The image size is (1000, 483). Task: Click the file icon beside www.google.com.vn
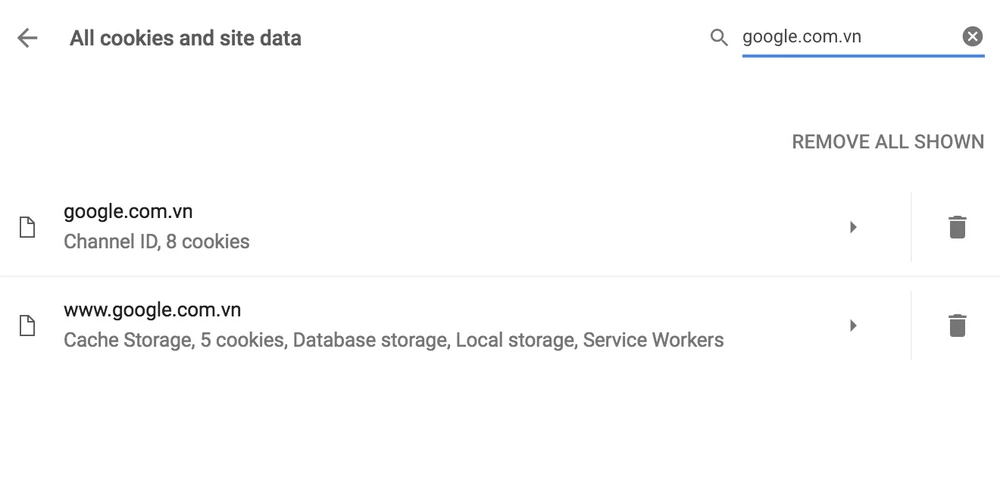pyautogui.click(x=28, y=325)
